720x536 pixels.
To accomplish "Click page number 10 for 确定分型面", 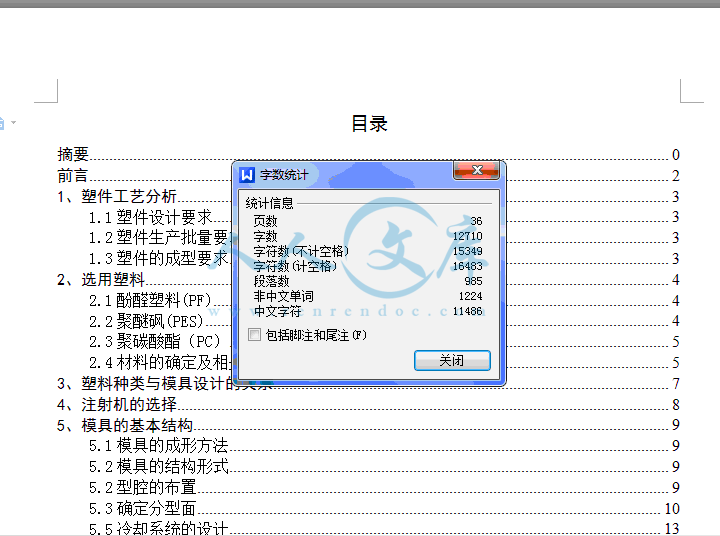I will (672, 508).
